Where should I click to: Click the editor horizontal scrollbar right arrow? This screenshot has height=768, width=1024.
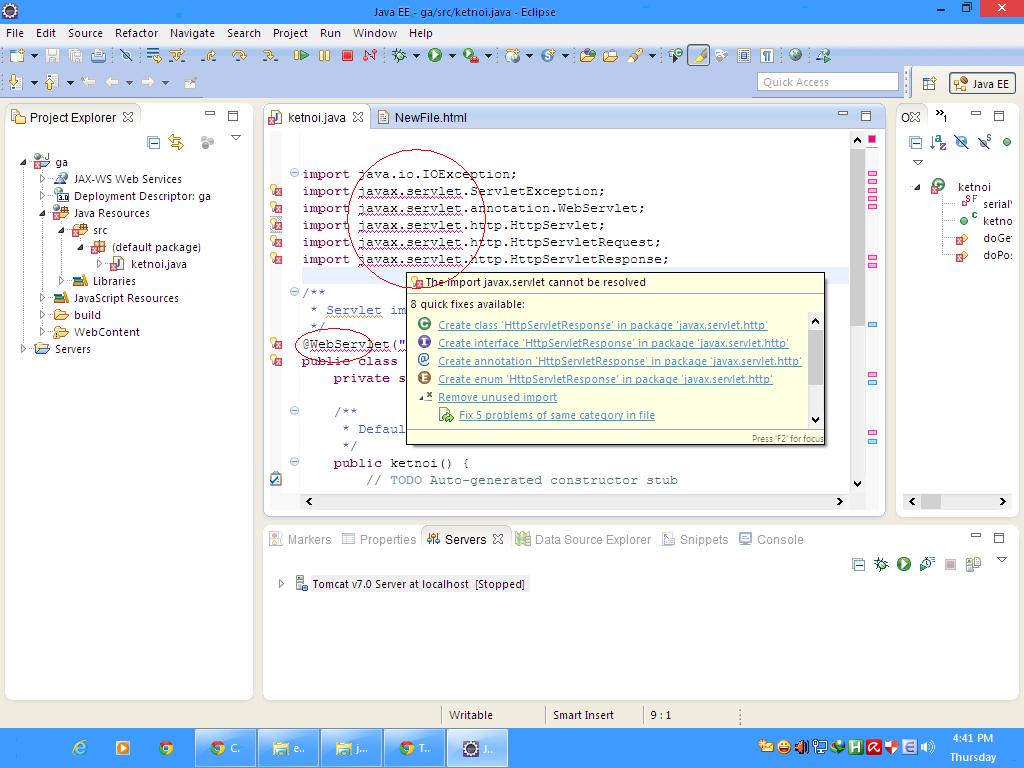840,502
